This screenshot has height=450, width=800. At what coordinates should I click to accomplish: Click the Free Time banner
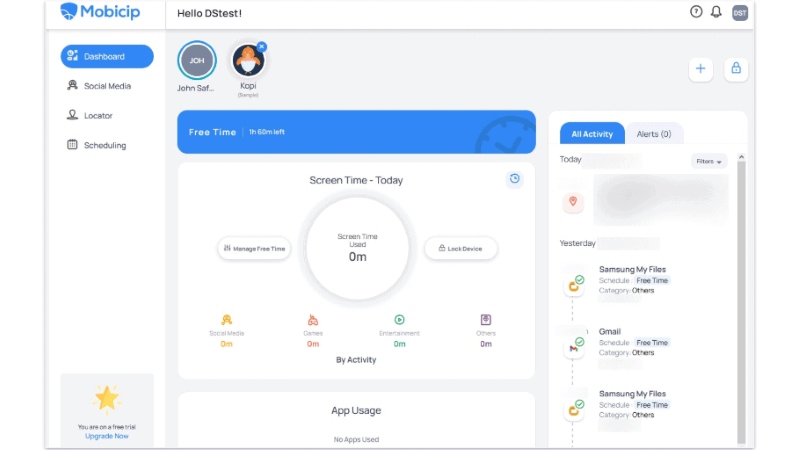pos(356,132)
